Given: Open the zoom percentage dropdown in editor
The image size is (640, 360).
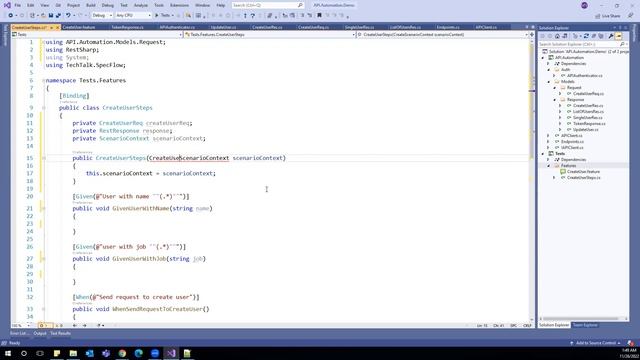Looking at the screenshot, I should 20,325.
